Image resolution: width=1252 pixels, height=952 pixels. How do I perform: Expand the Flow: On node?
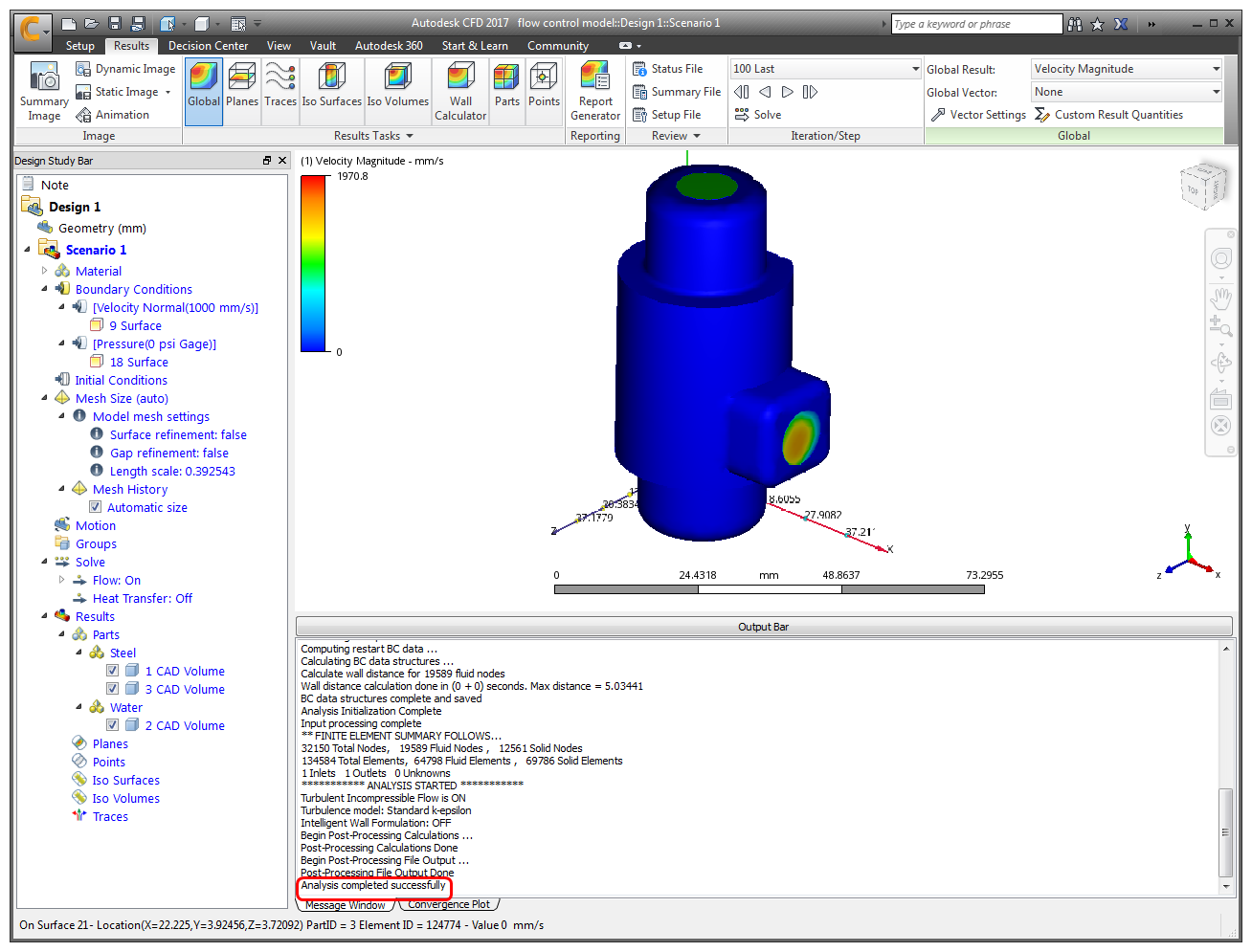(x=61, y=580)
